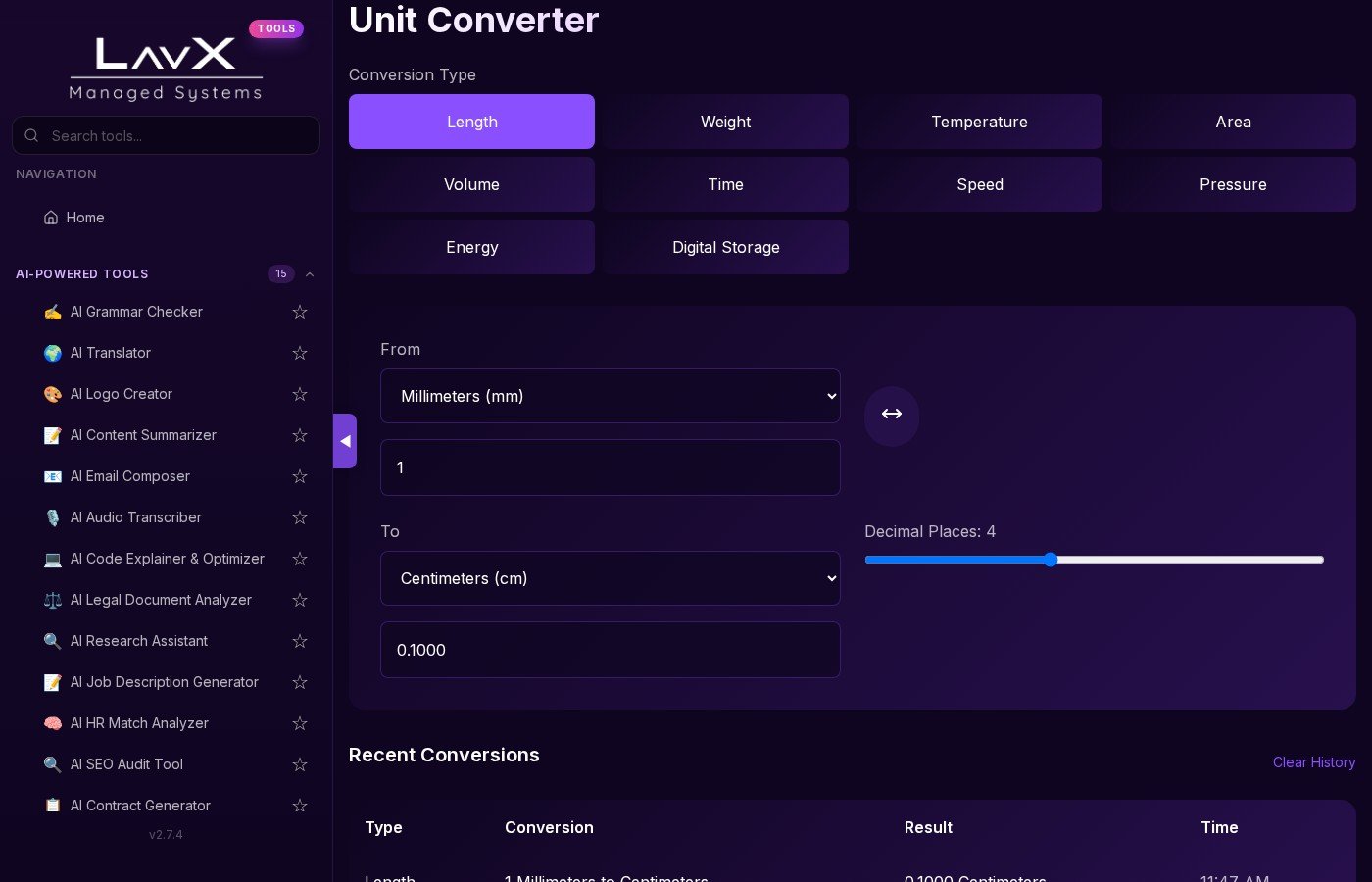Viewport: 1372px width, 882px height.
Task: Click the AI HR Match Analyzer brain icon
Action: (x=53, y=723)
